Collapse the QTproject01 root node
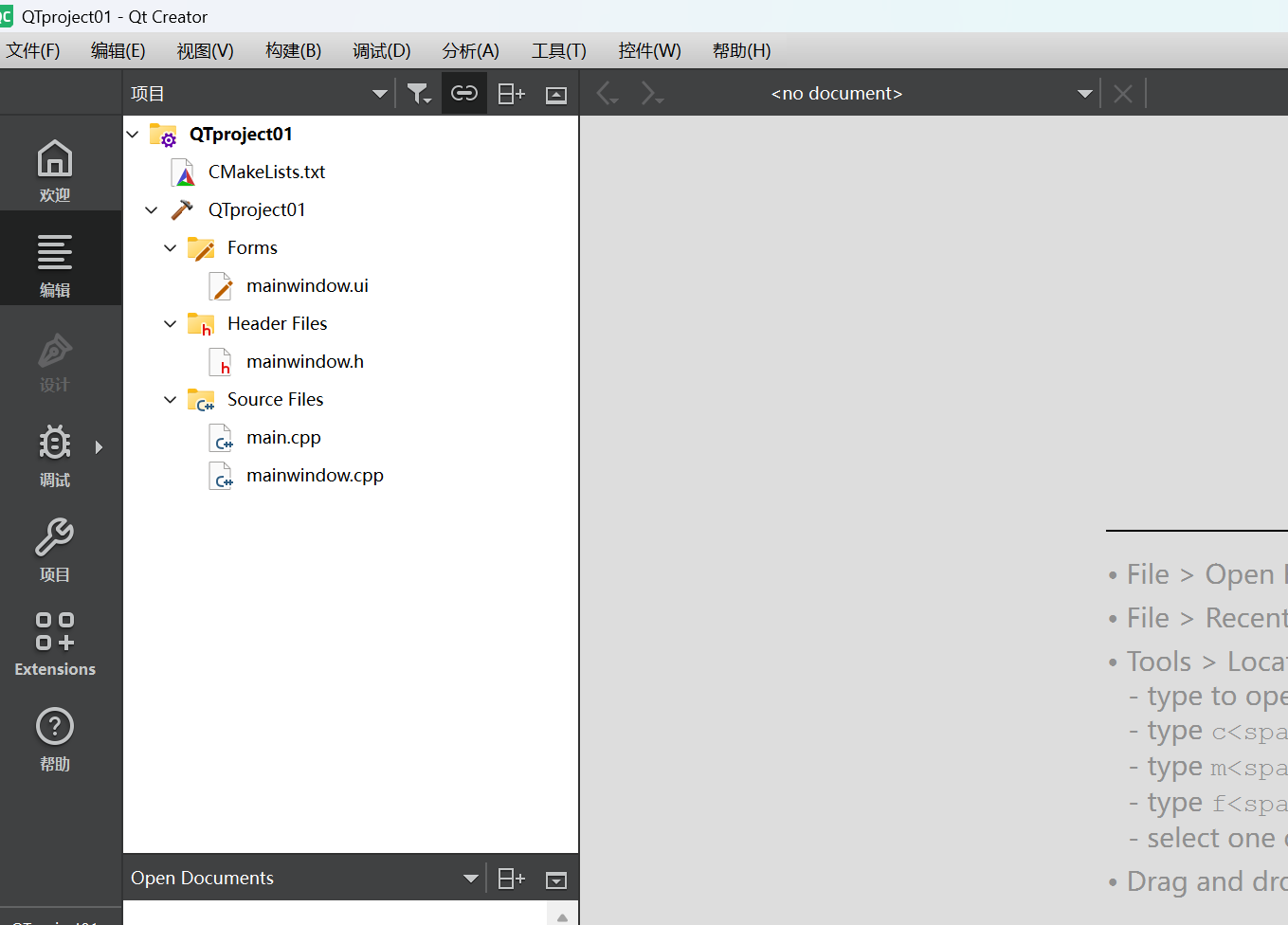 click(x=133, y=135)
